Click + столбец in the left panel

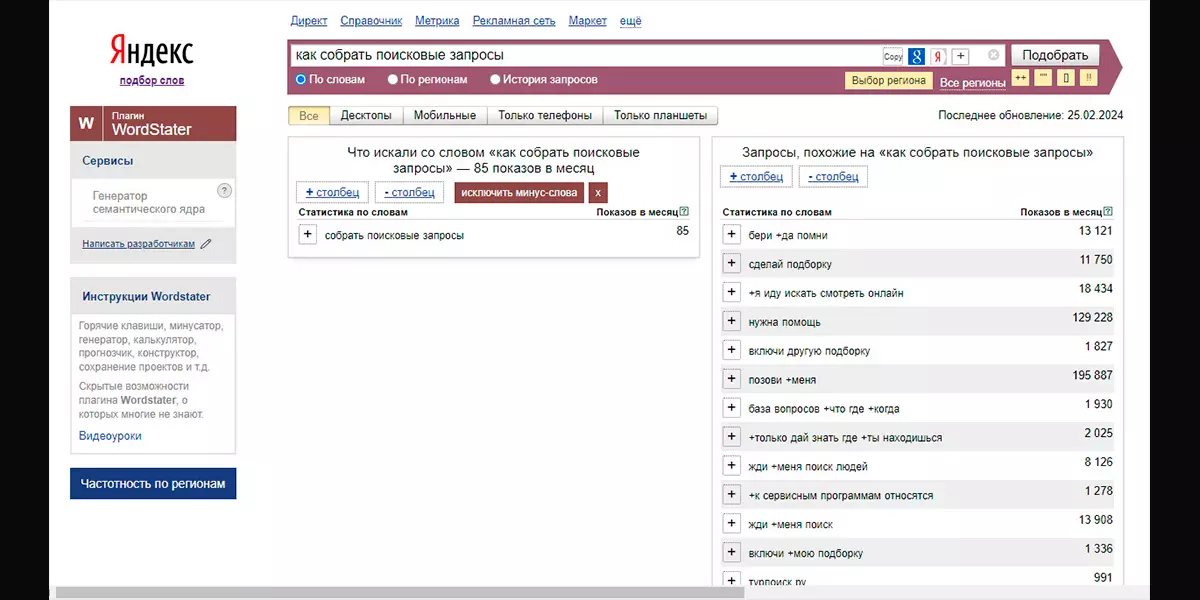(x=333, y=192)
